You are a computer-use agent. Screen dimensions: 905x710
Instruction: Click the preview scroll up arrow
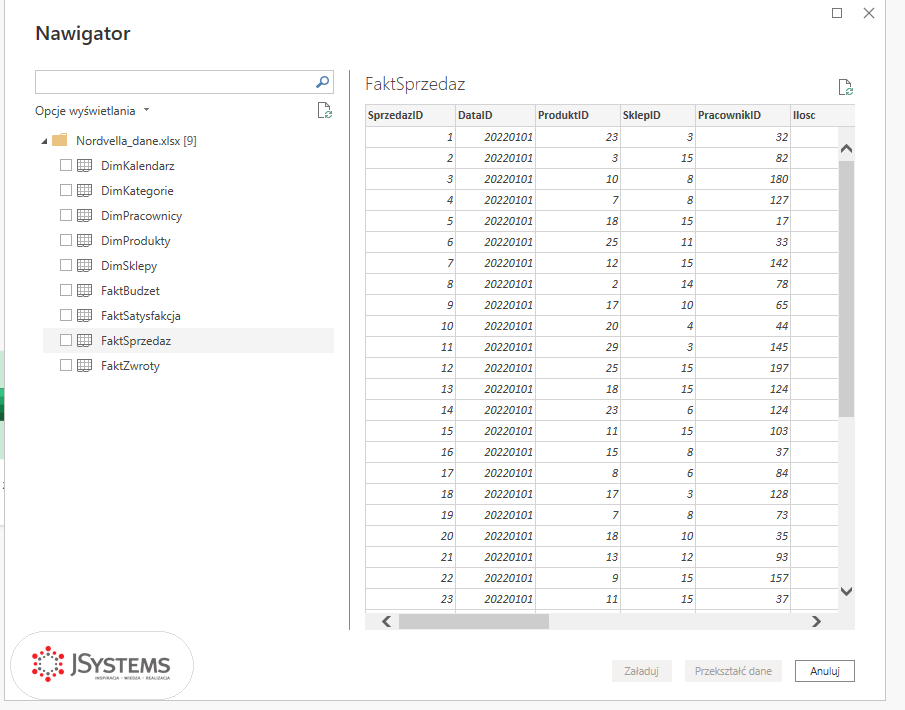(x=846, y=148)
